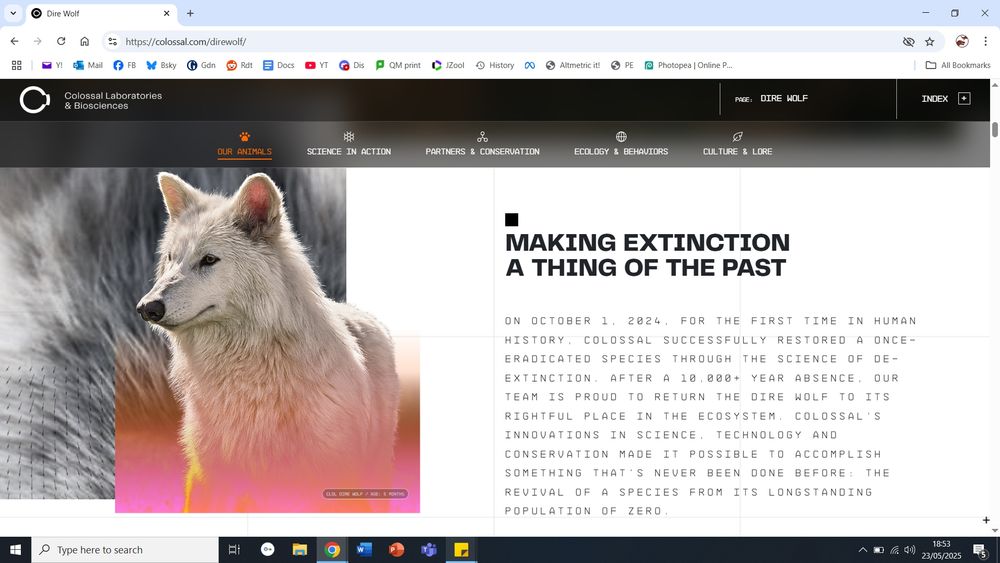Image resolution: width=1000 pixels, height=563 pixels.
Task: Open the JZool bookmark
Action: (448, 65)
